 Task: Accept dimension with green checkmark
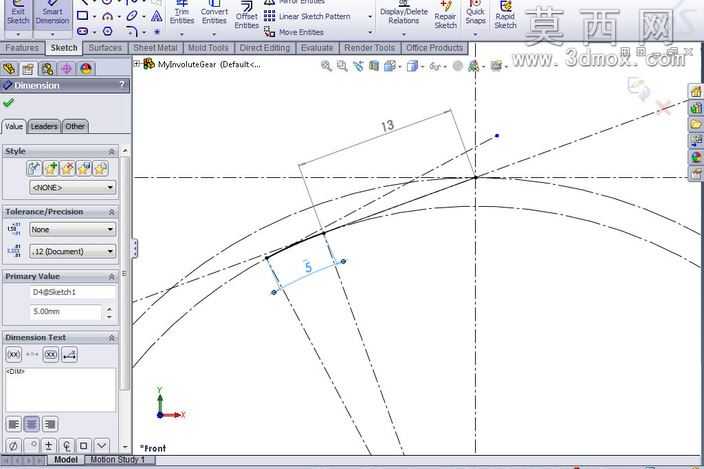click(8, 103)
